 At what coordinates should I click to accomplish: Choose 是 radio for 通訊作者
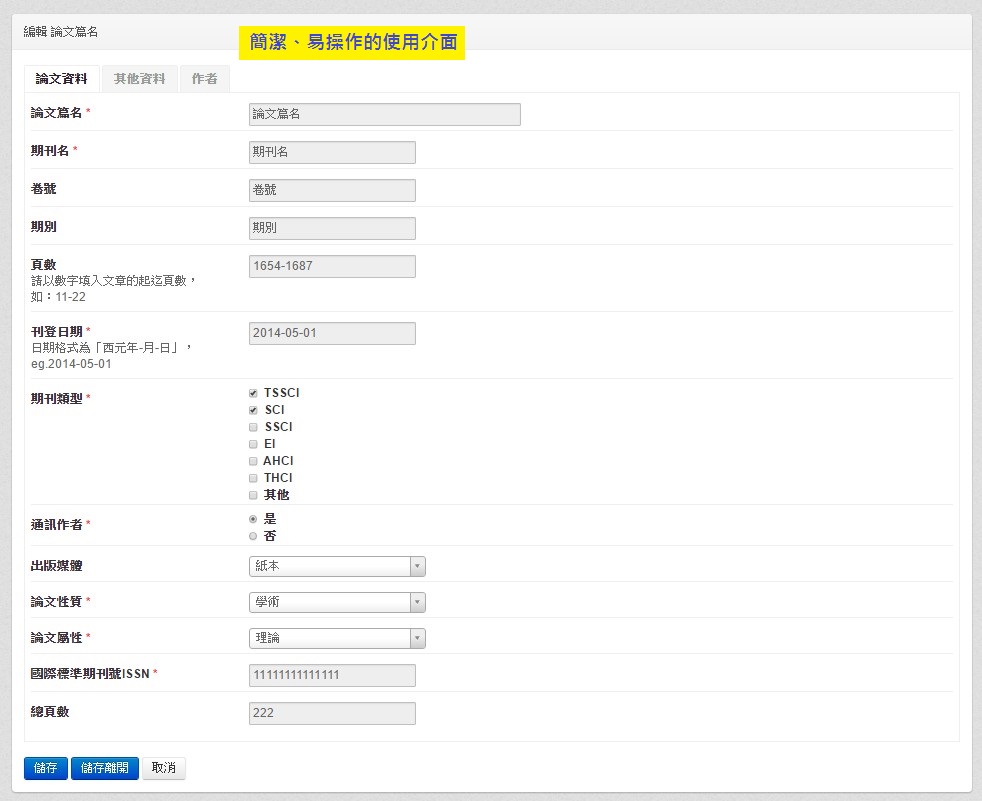(x=254, y=519)
